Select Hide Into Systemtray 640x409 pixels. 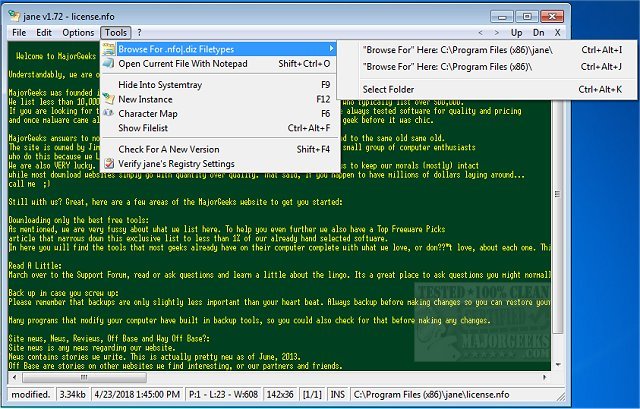(x=219, y=84)
